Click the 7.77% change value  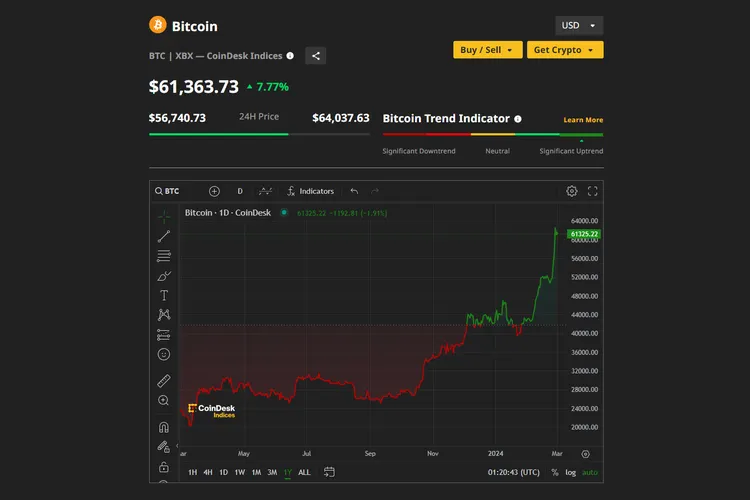click(272, 87)
